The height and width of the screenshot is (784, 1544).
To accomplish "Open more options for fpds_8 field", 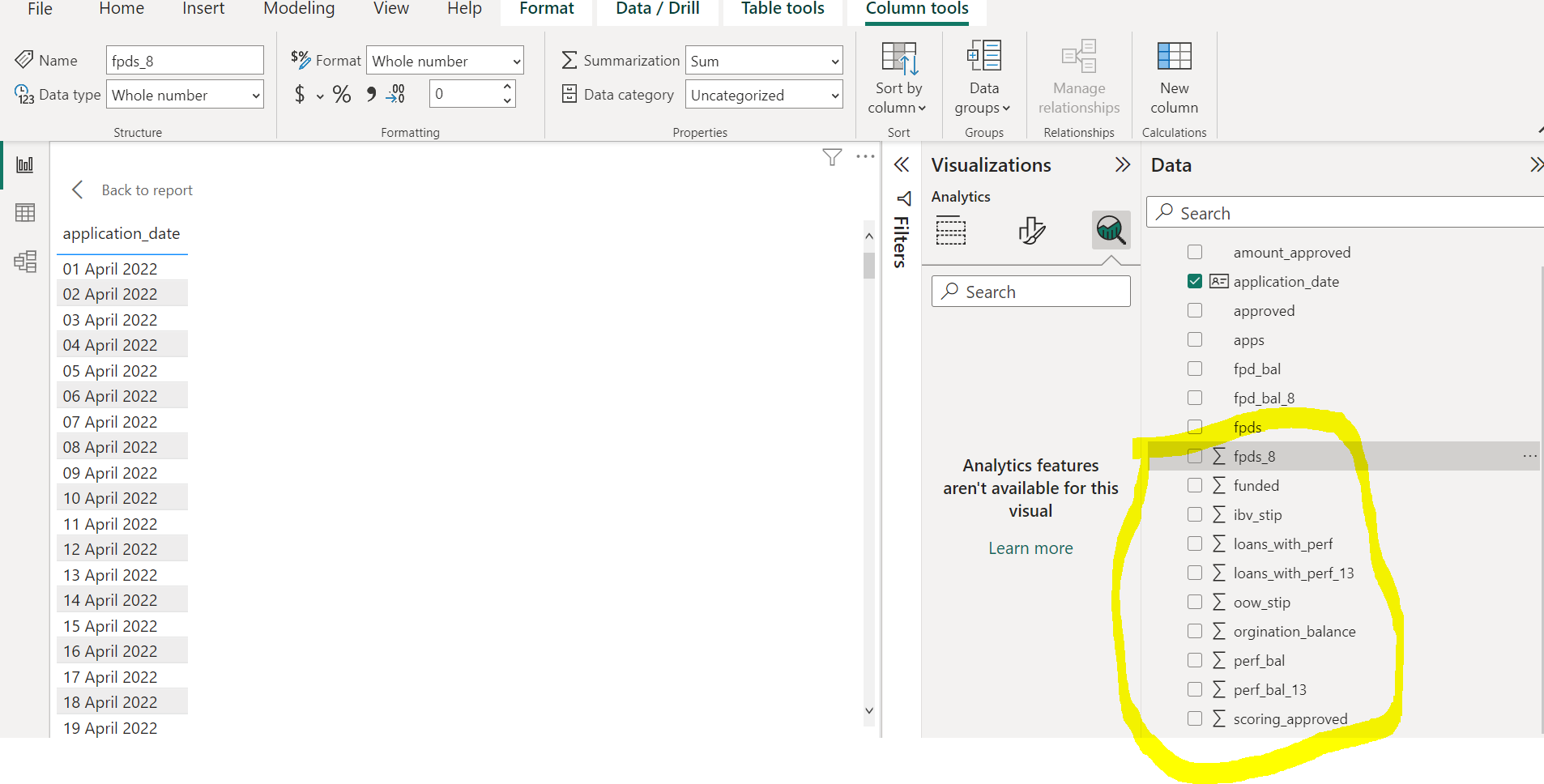I will 1529,456.
